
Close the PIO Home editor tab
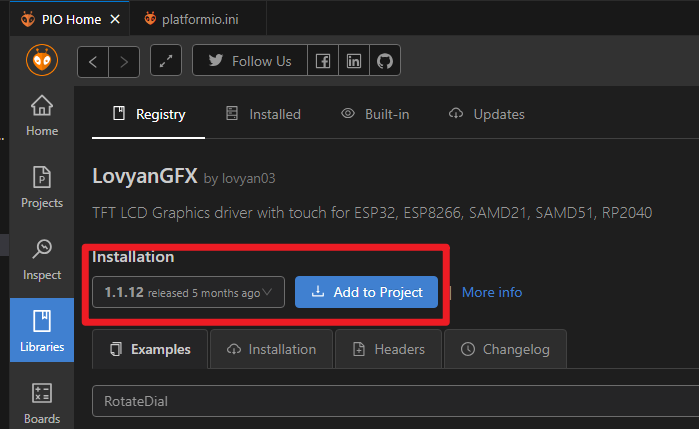[115, 19]
